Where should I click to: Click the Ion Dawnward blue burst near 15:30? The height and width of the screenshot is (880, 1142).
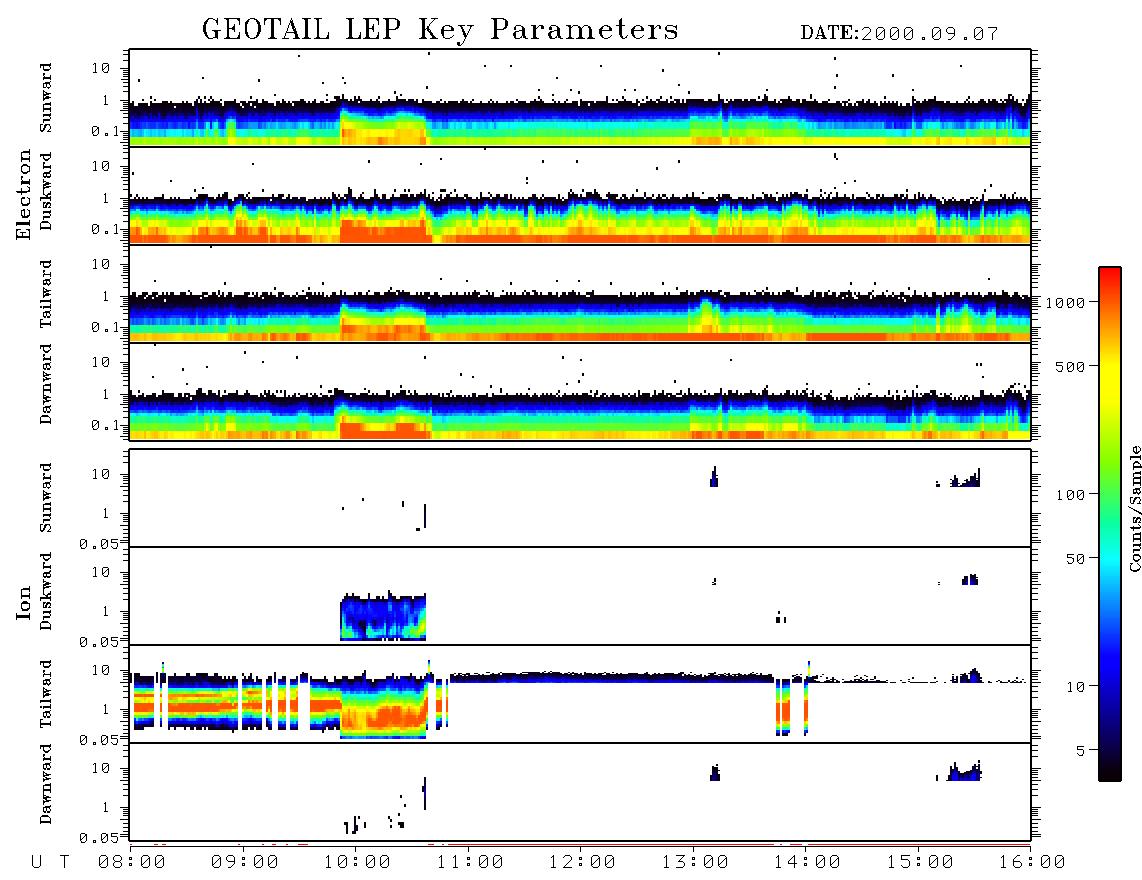[x=964, y=771]
